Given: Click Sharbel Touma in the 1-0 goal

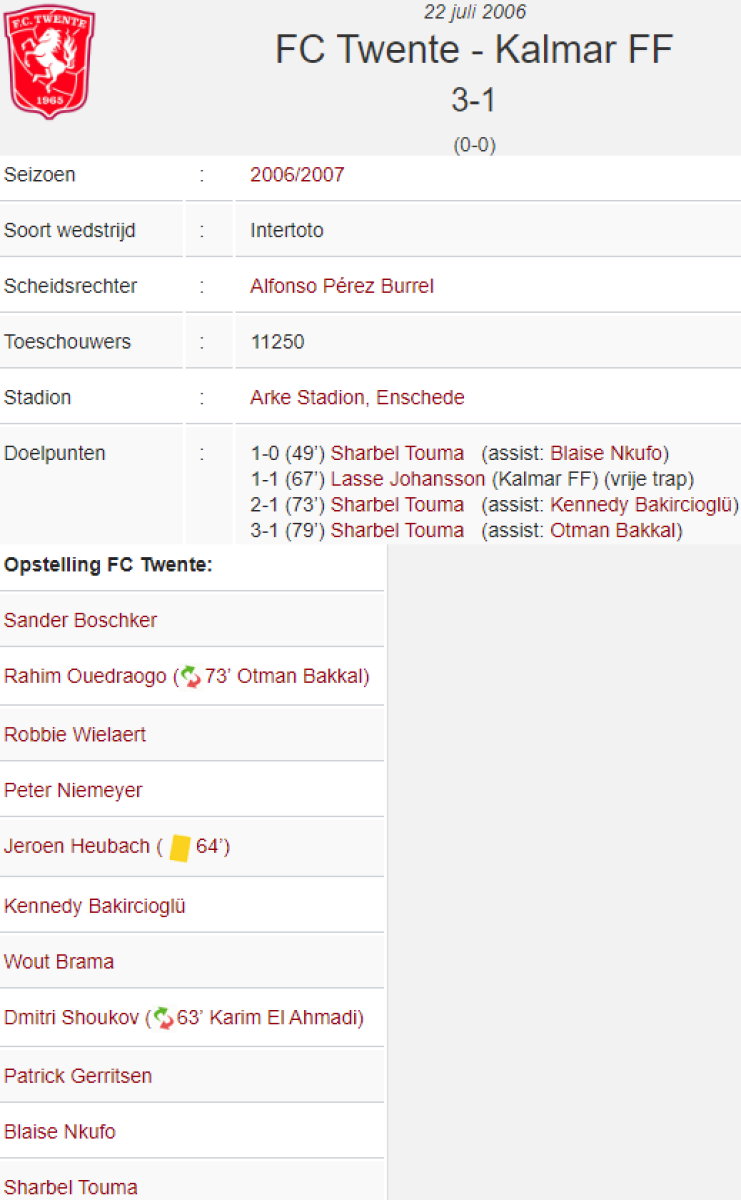Looking at the screenshot, I should click(397, 453).
